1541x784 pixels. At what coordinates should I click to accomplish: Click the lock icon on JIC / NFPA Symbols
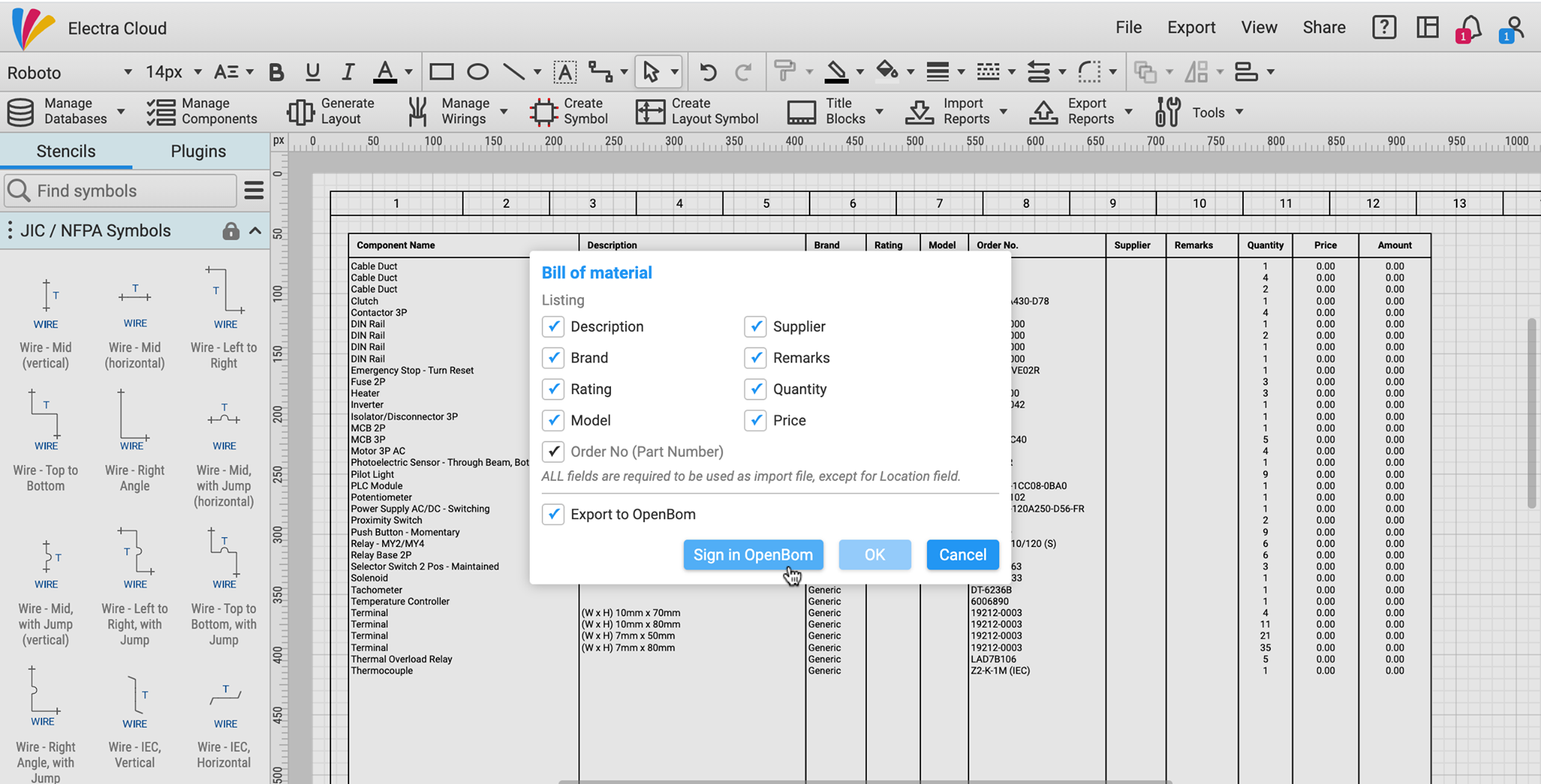coord(231,231)
